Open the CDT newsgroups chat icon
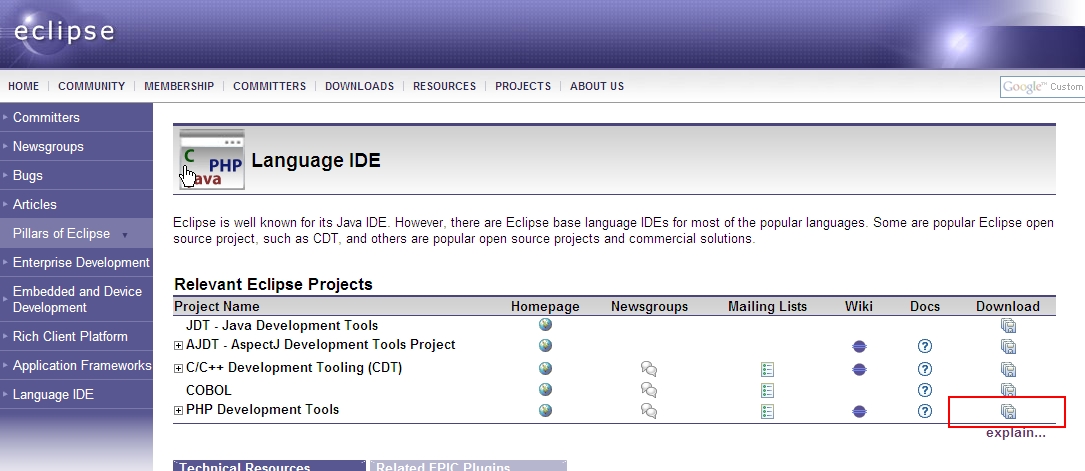 point(649,369)
